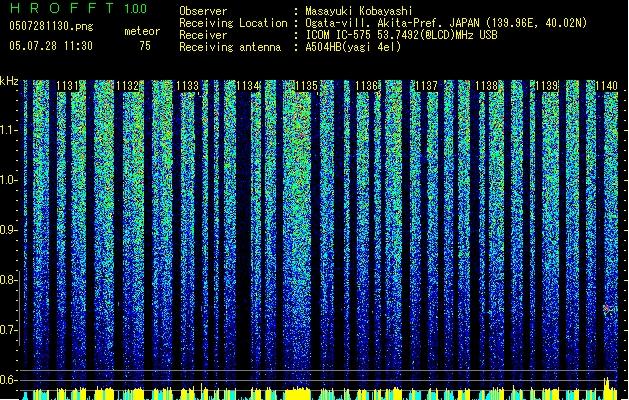This screenshot has height=400, width=629.
Task: Click the 1131 time marker
Action: coord(67,86)
